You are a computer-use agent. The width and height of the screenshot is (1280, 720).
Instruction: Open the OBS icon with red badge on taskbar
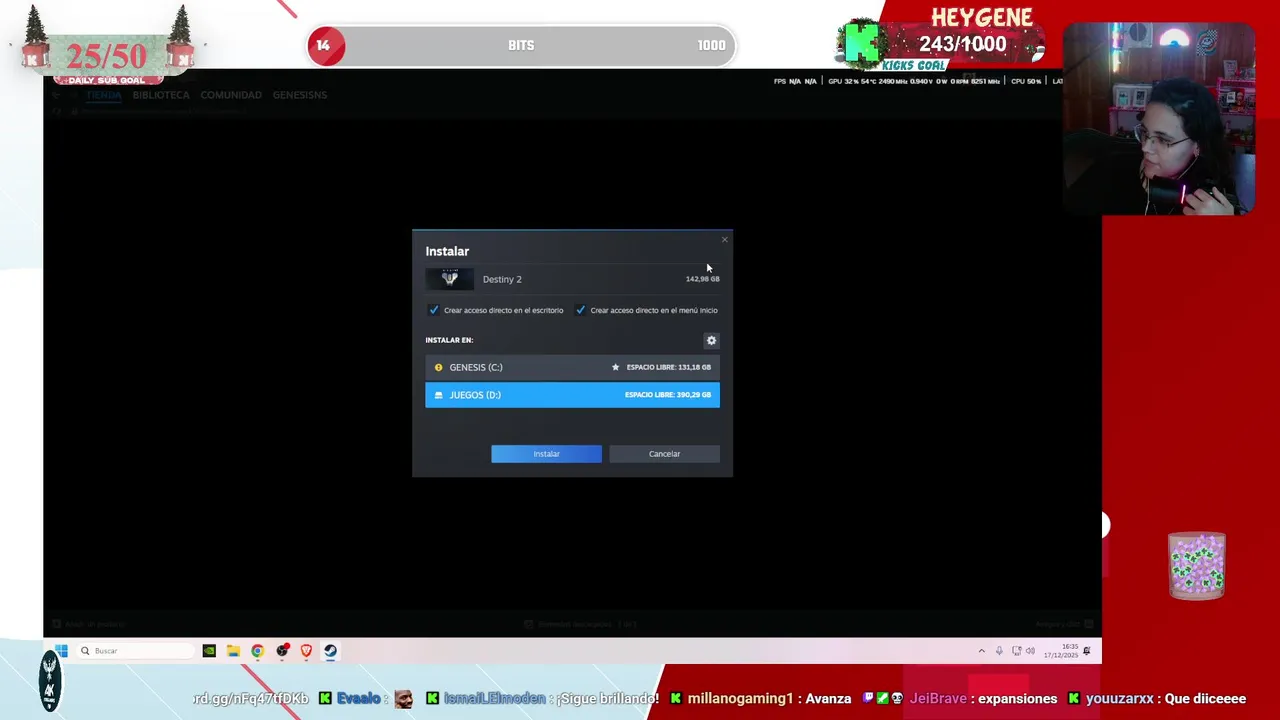pyautogui.click(x=282, y=651)
